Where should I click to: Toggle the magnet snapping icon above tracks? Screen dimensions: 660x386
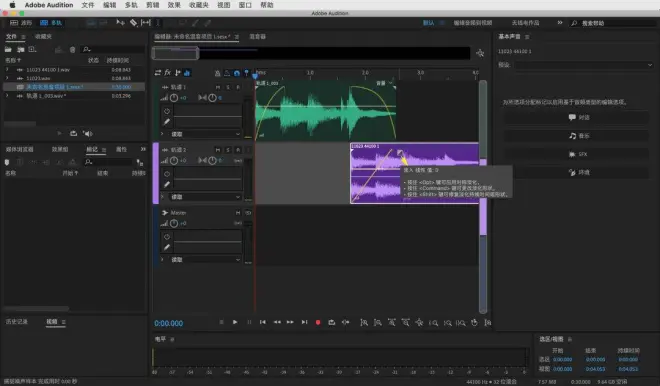[237, 73]
